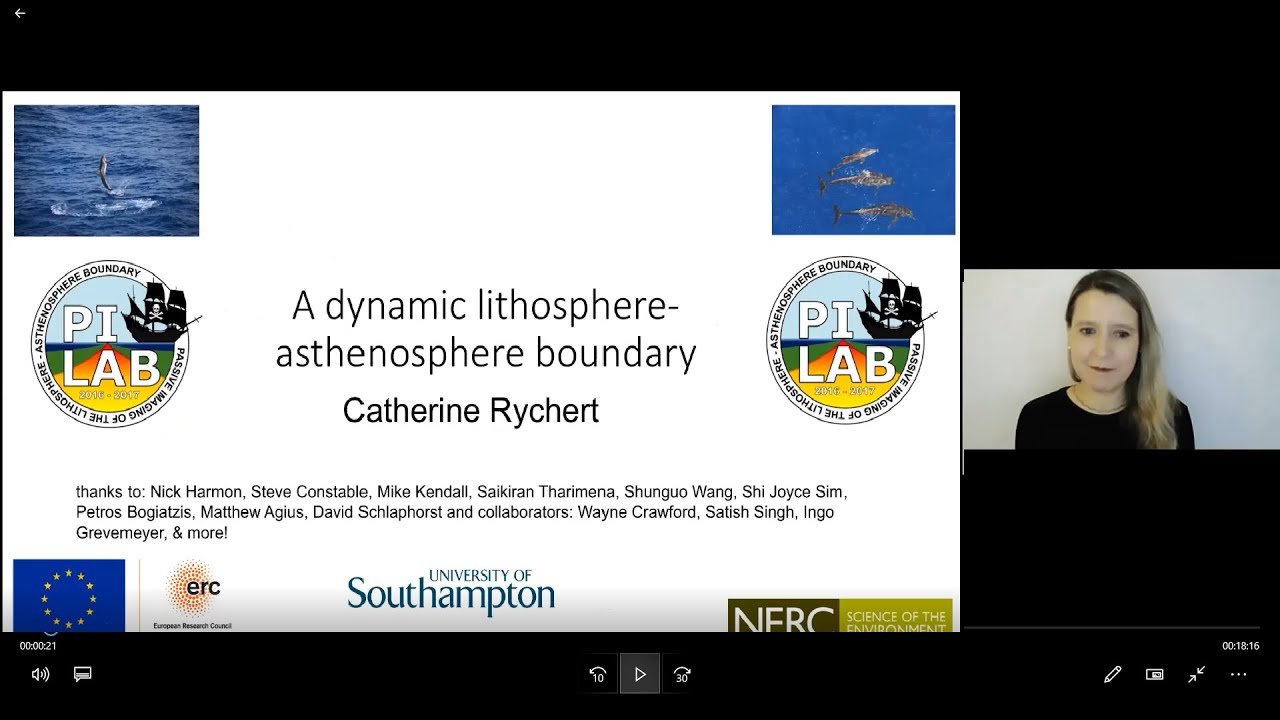Play the video
1280x720 pixels.
(640, 674)
